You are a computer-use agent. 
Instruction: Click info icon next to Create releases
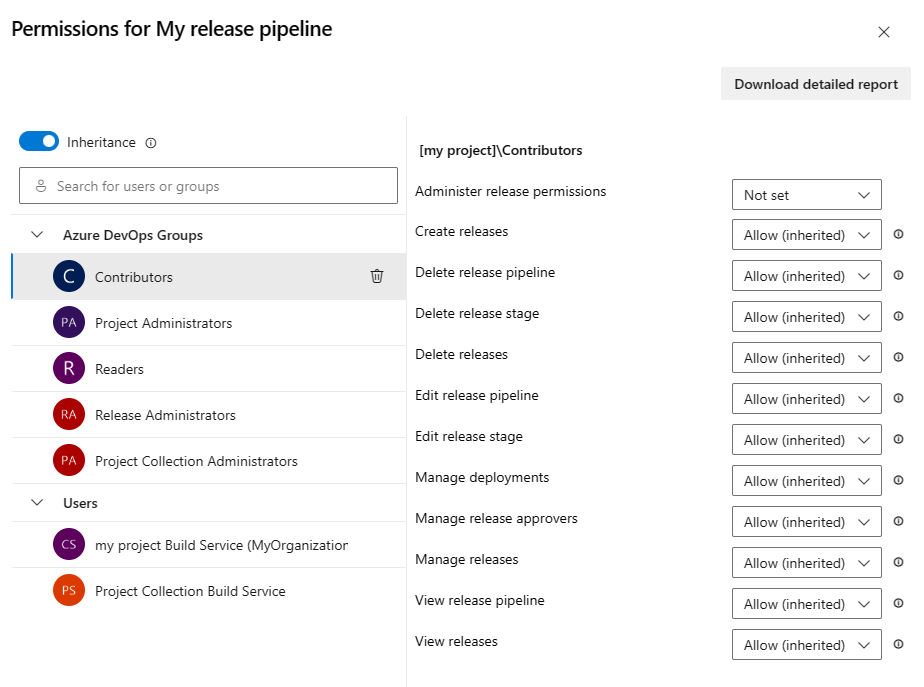pyautogui.click(x=898, y=235)
